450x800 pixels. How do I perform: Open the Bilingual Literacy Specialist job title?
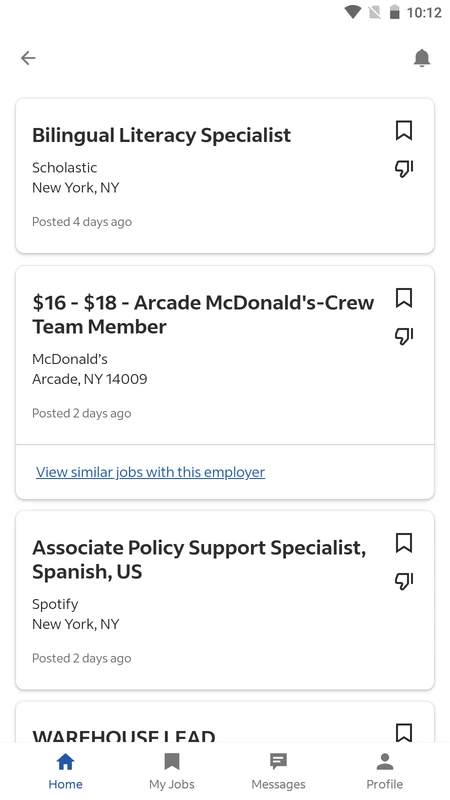[x=162, y=135]
